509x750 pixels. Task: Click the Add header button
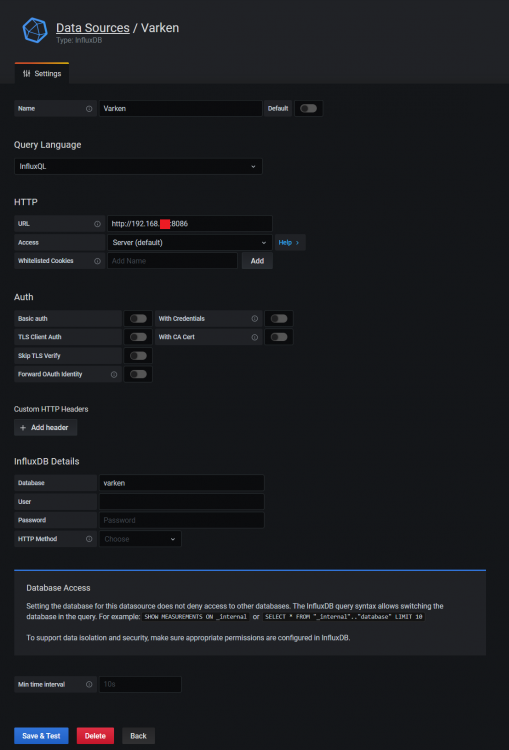(x=45, y=428)
